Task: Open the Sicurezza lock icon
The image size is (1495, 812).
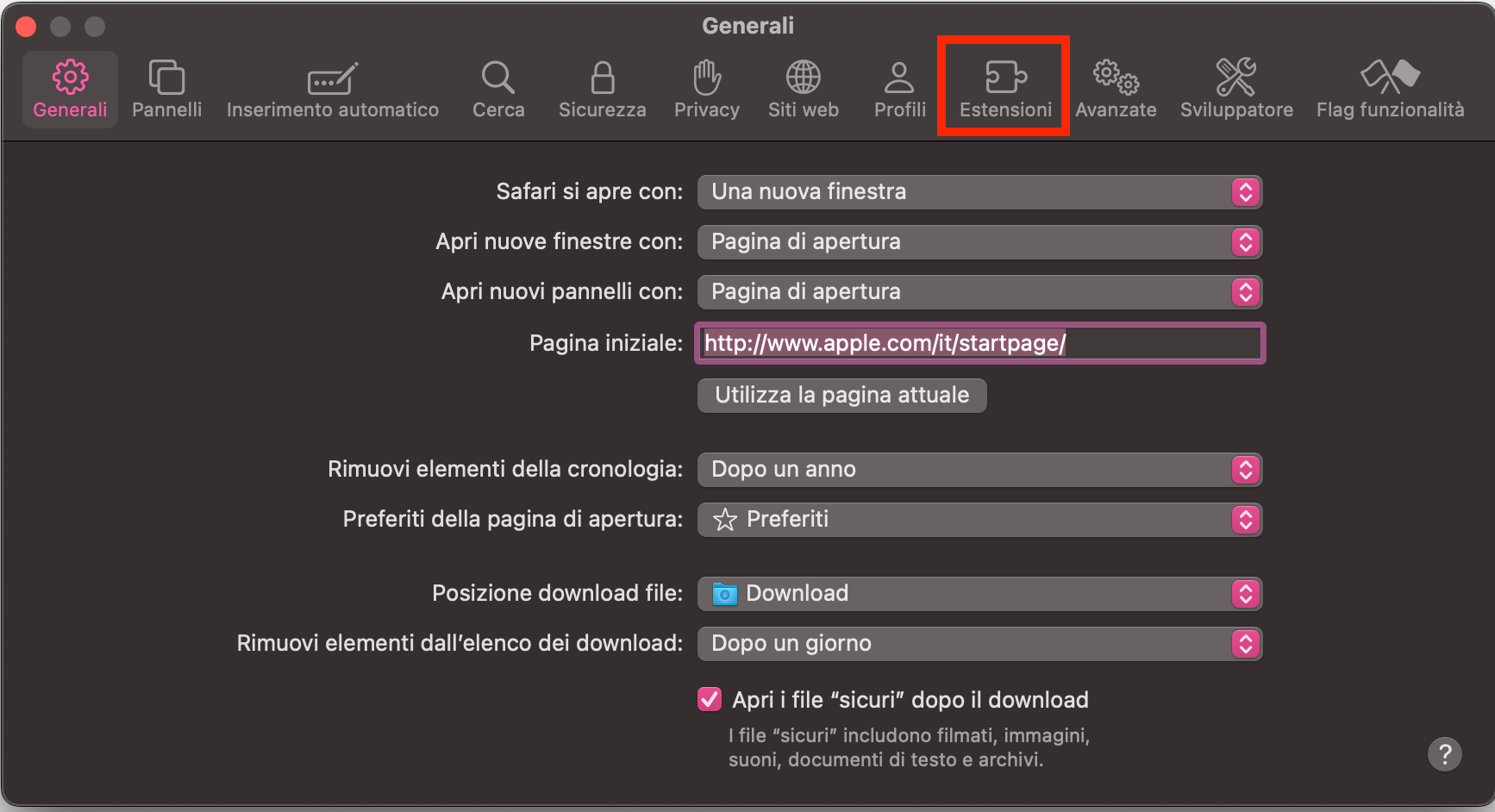Action: [x=602, y=89]
